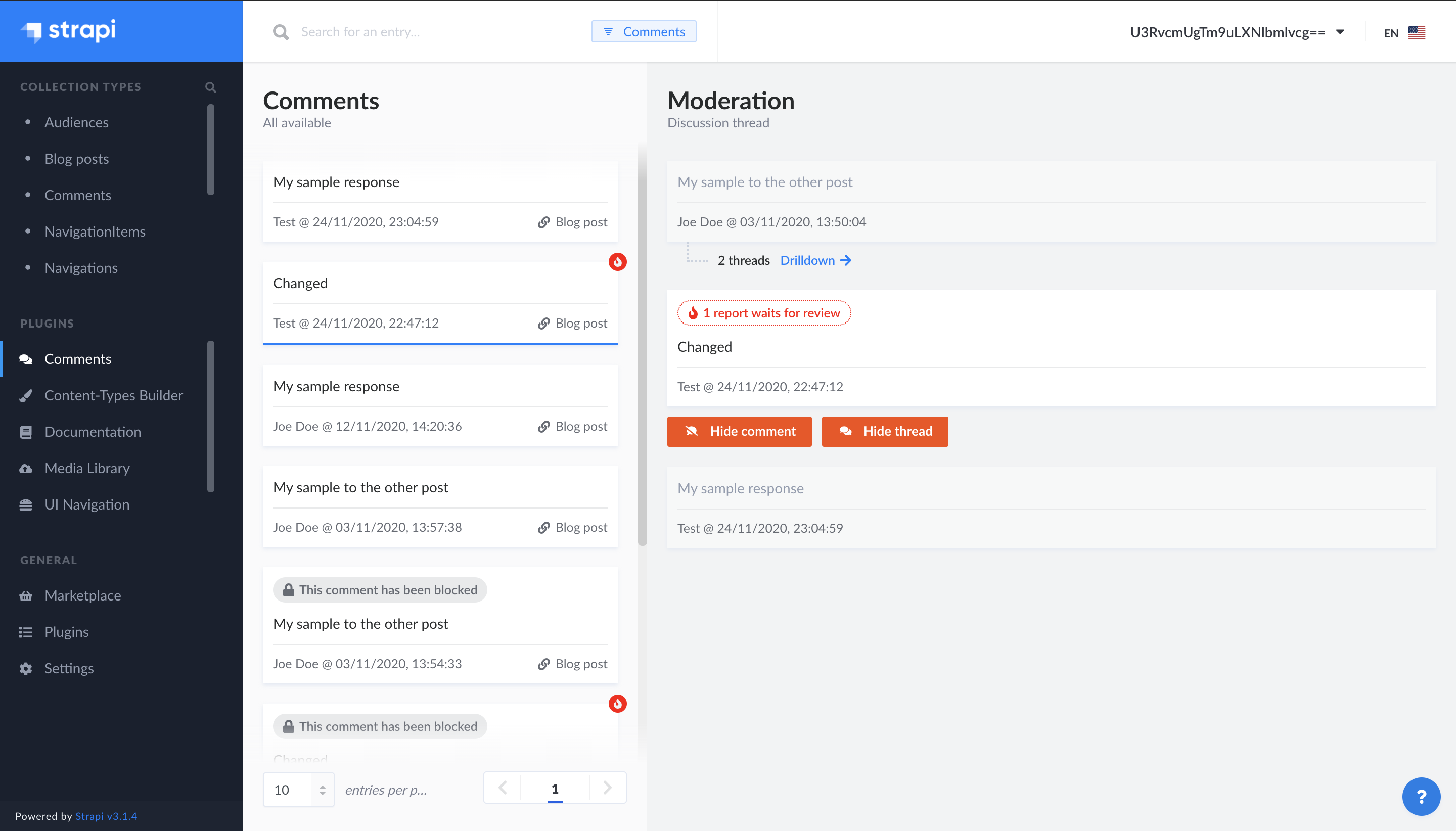This screenshot has width=1456, height=831.
Task: Open the Comments plugin menu item
Action: point(78,359)
